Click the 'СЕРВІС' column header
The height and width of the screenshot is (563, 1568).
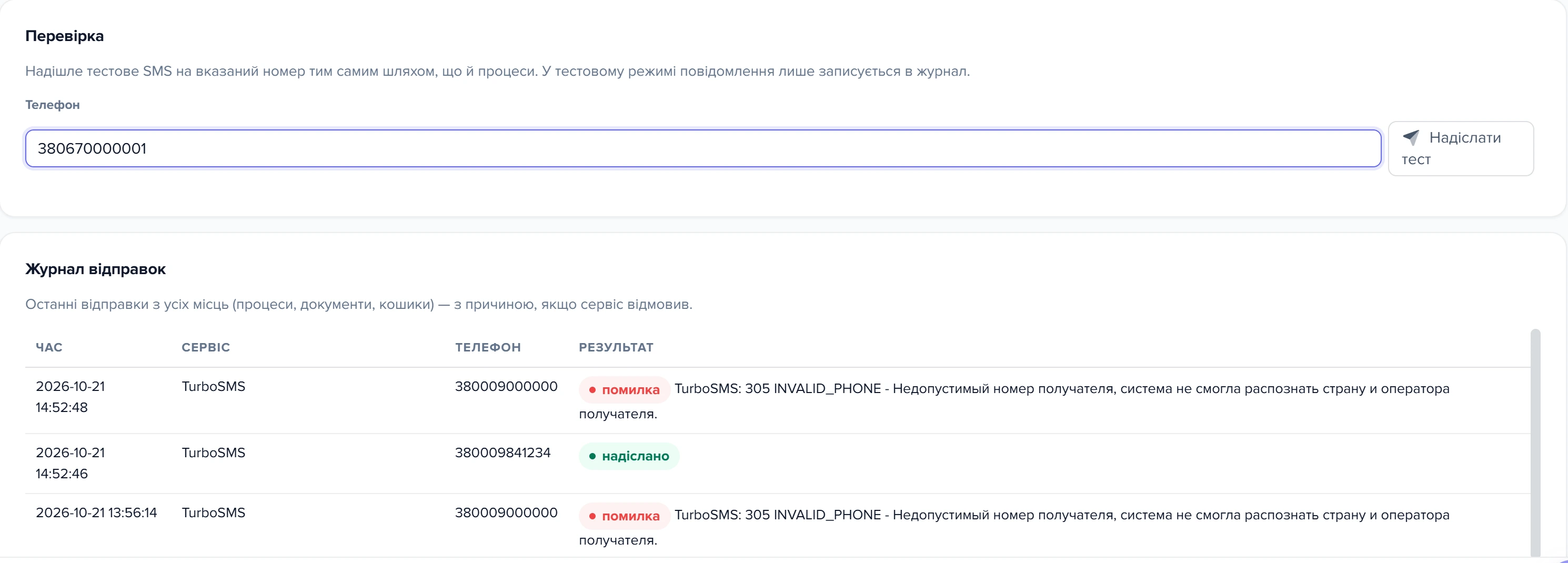click(206, 347)
